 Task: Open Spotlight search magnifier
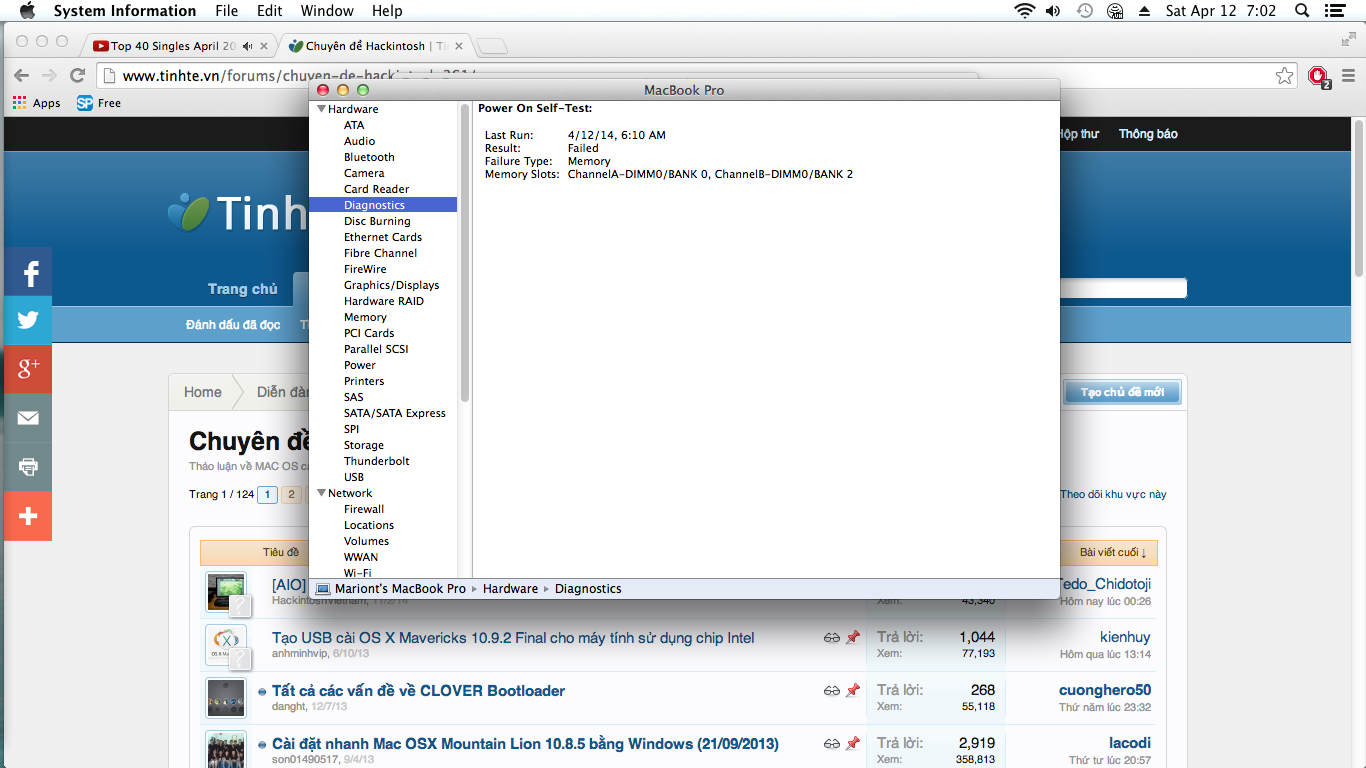1302,11
